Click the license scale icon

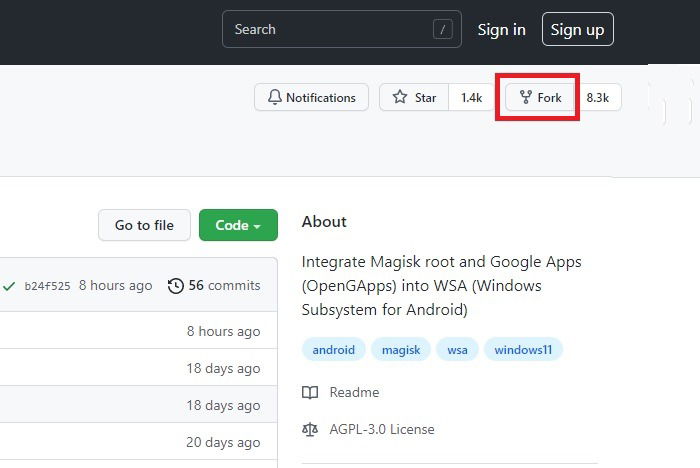tap(310, 430)
